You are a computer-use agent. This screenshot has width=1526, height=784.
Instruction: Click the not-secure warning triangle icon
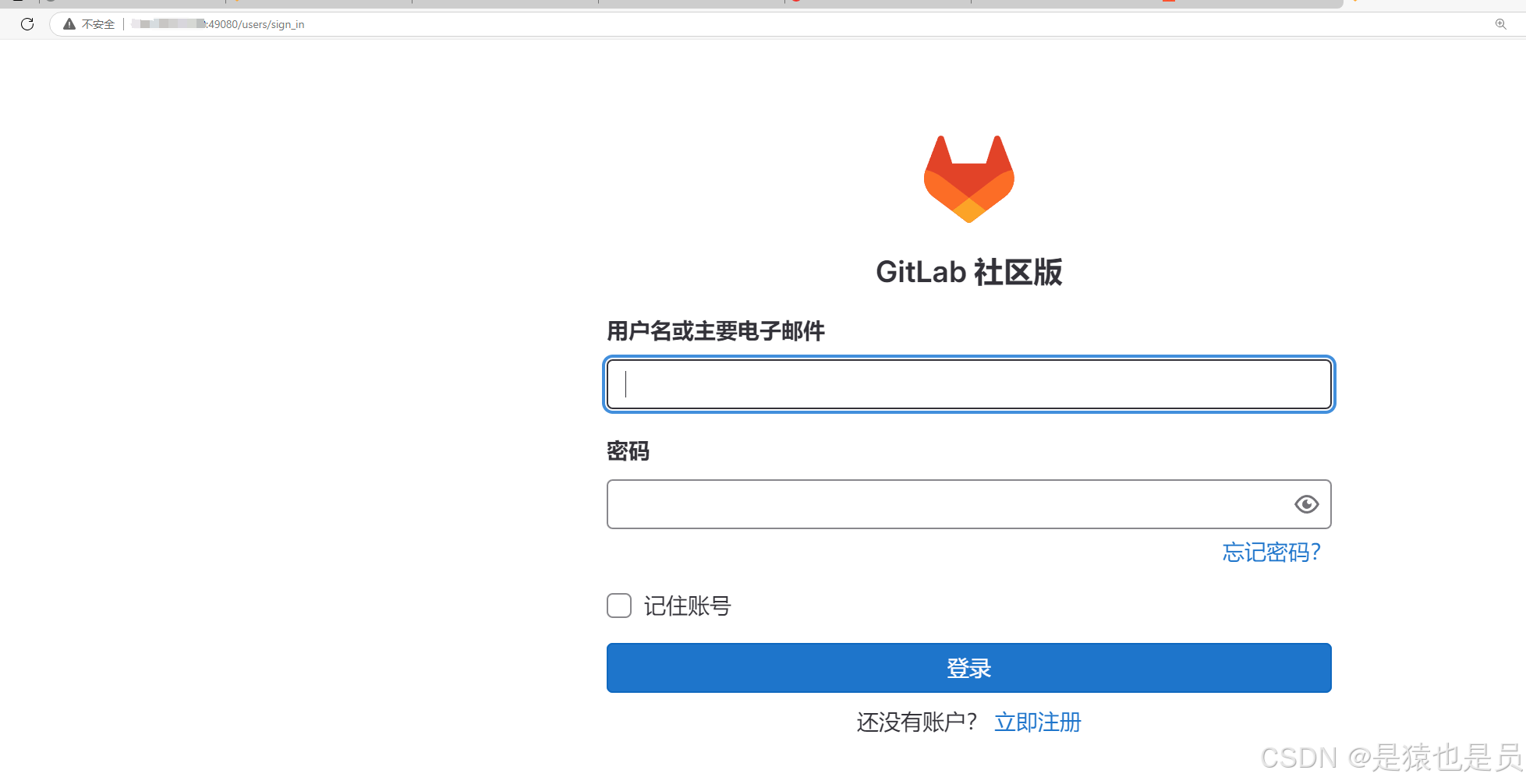click(69, 24)
